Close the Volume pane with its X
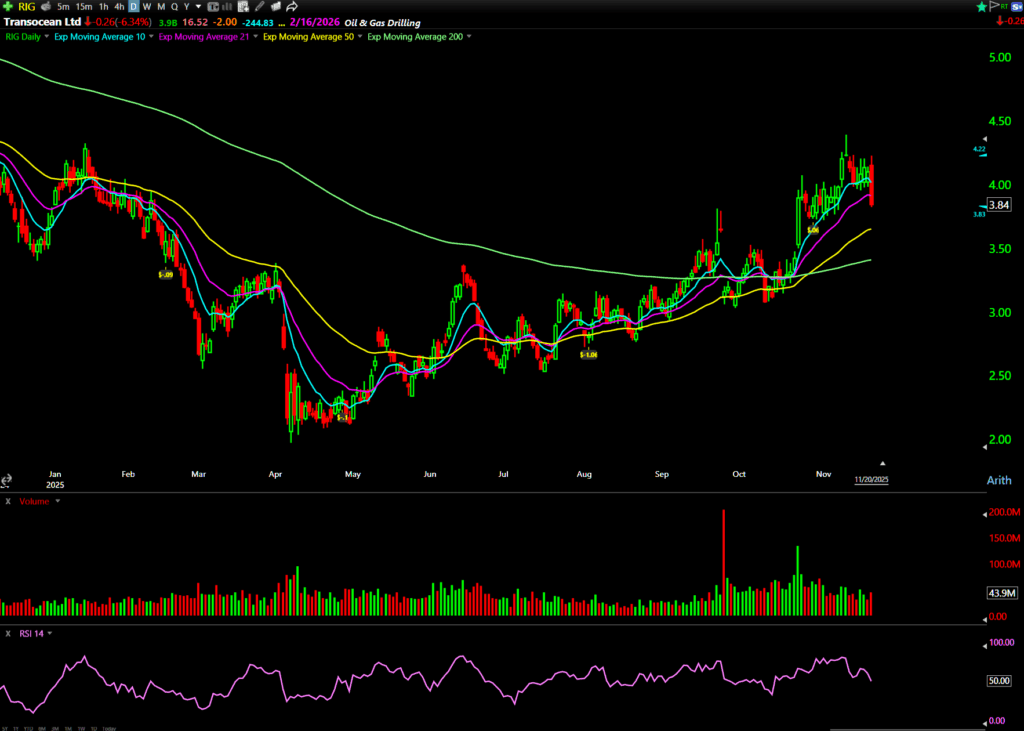This screenshot has height=731, width=1024. (x=6, y=500)
